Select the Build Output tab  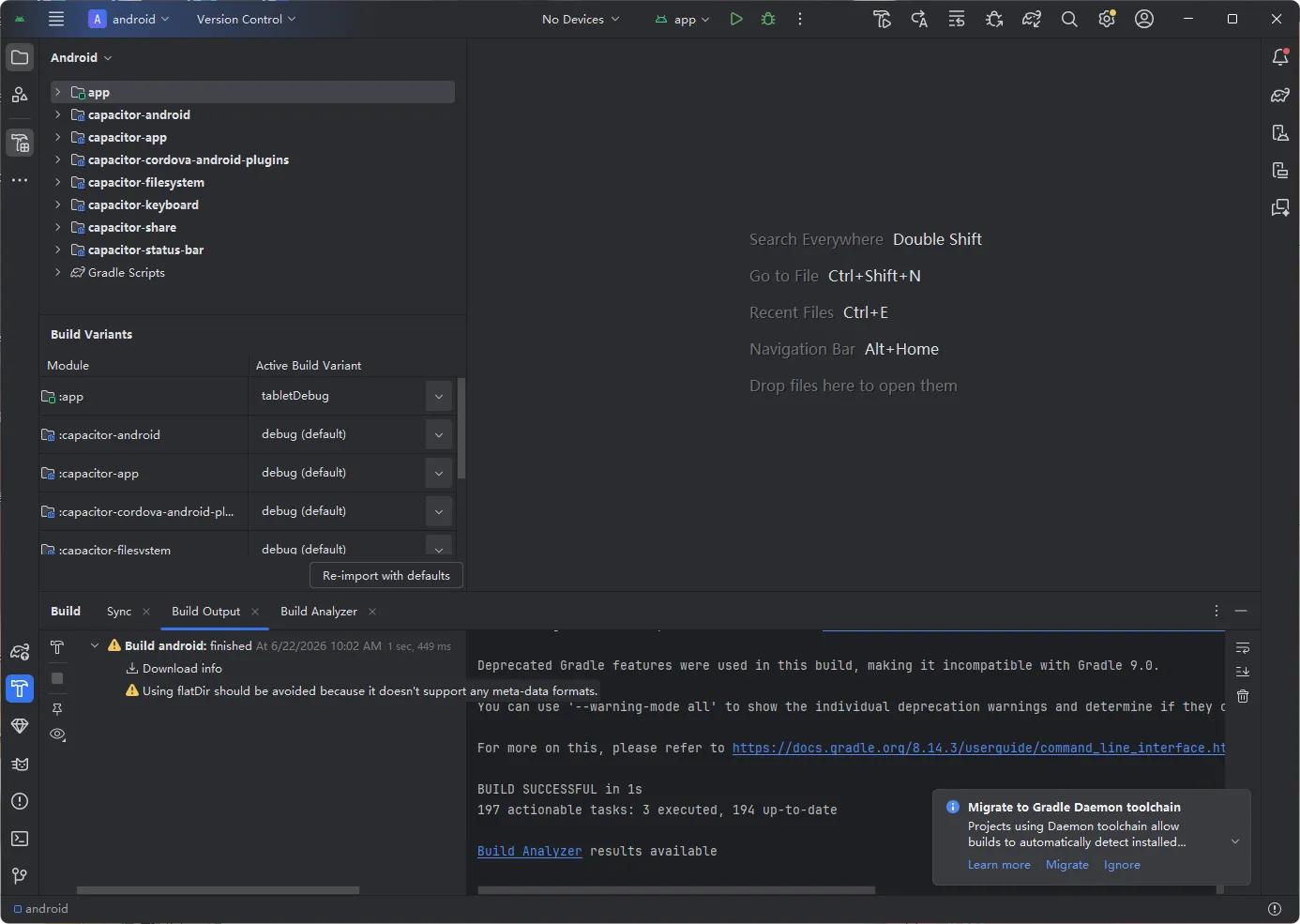click(205, 612)
